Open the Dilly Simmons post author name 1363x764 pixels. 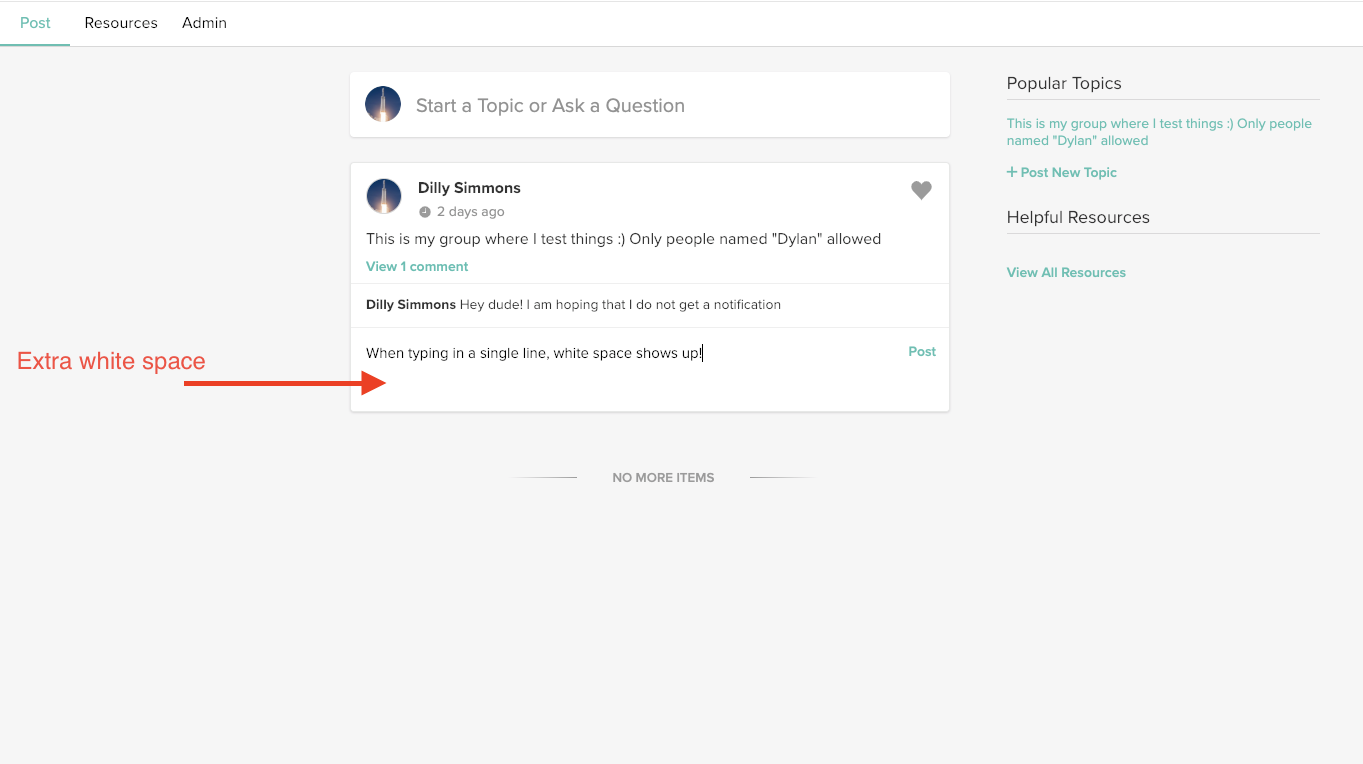[469, 188]
